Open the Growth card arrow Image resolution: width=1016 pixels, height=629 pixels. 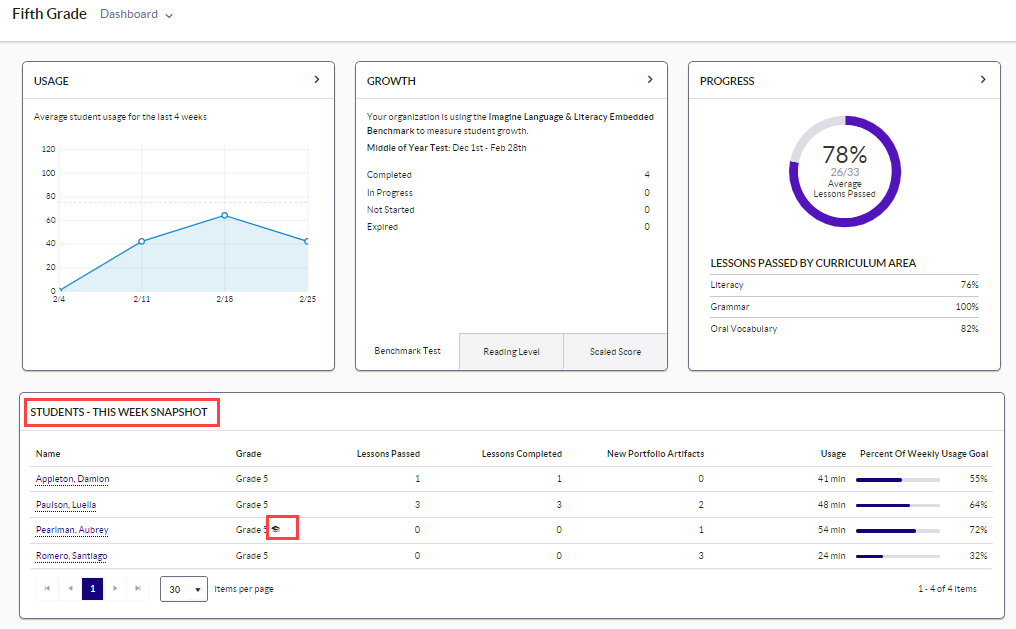650,80
